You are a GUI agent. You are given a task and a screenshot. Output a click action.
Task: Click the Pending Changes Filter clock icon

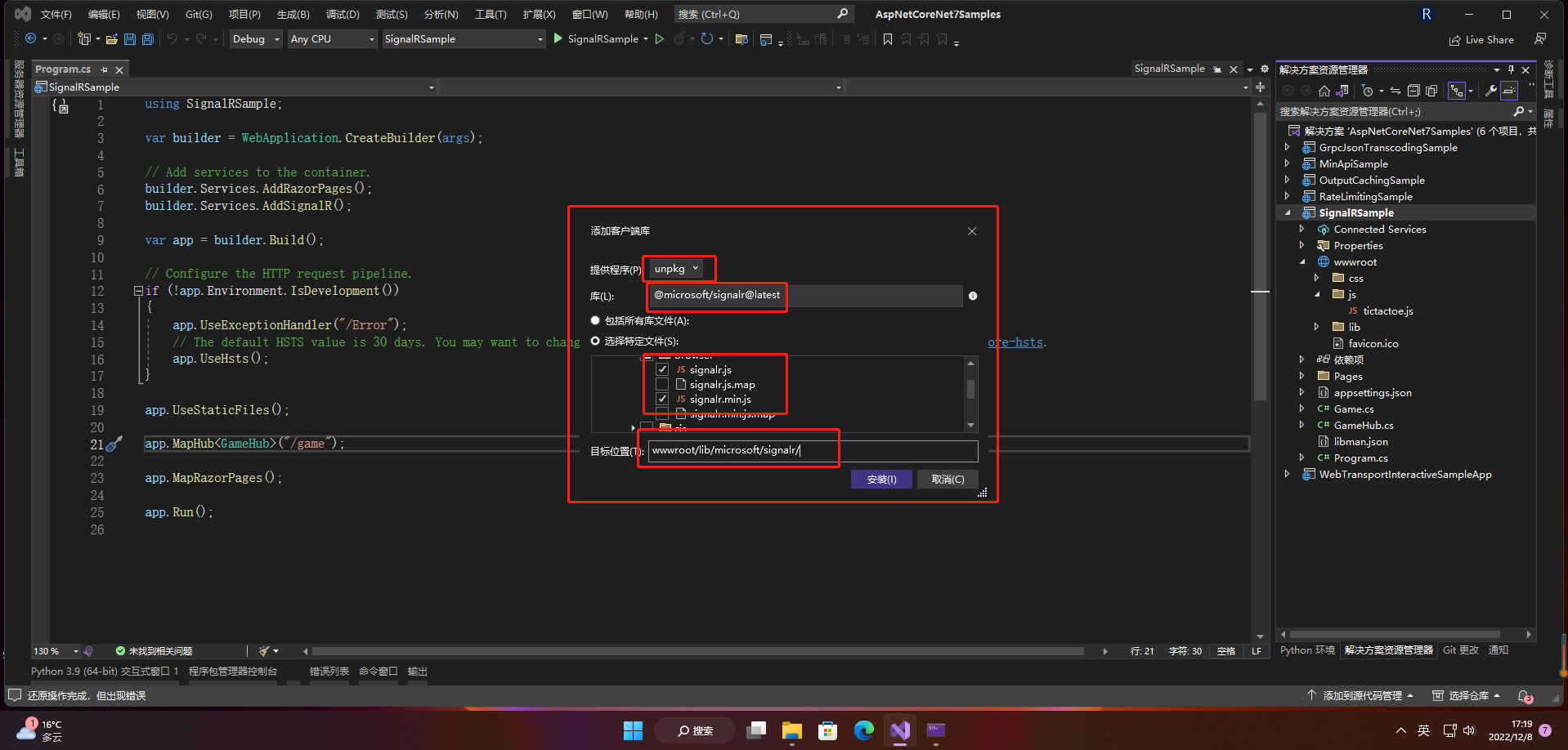pyautogui.click(x=1367, y=91)
